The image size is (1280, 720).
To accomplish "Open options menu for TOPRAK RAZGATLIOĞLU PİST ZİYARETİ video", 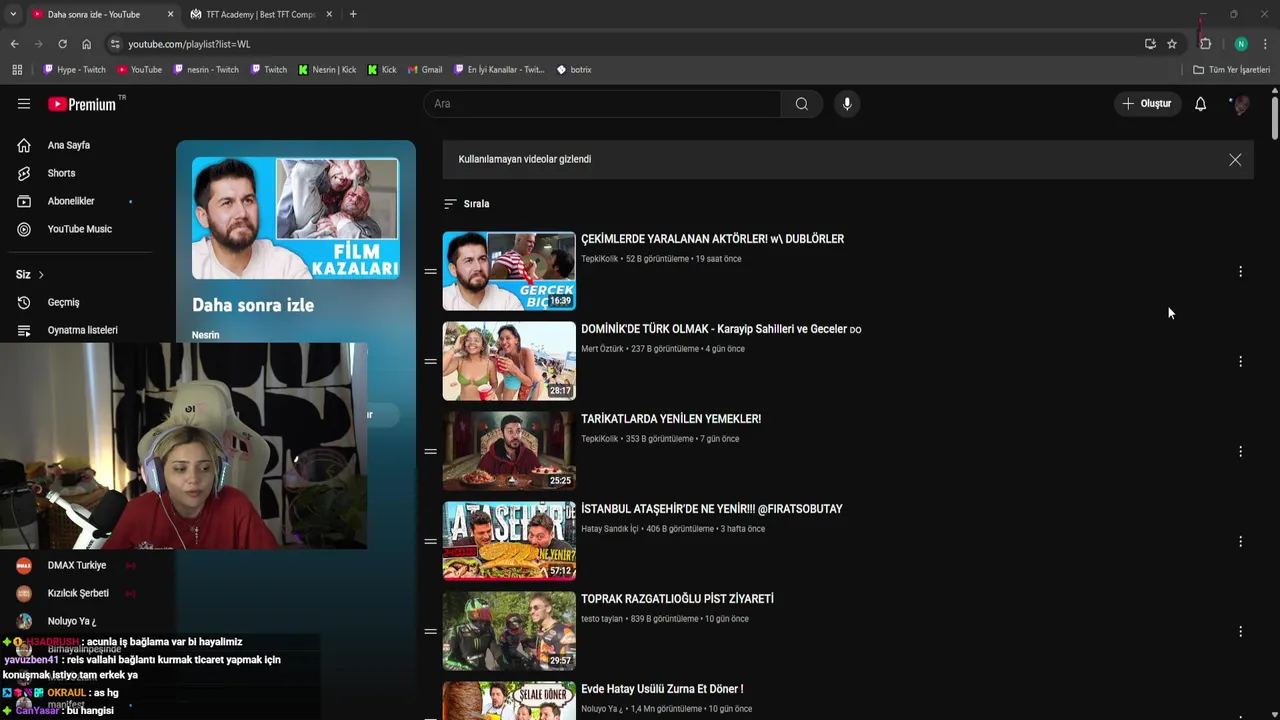I will click(1240, 632).
